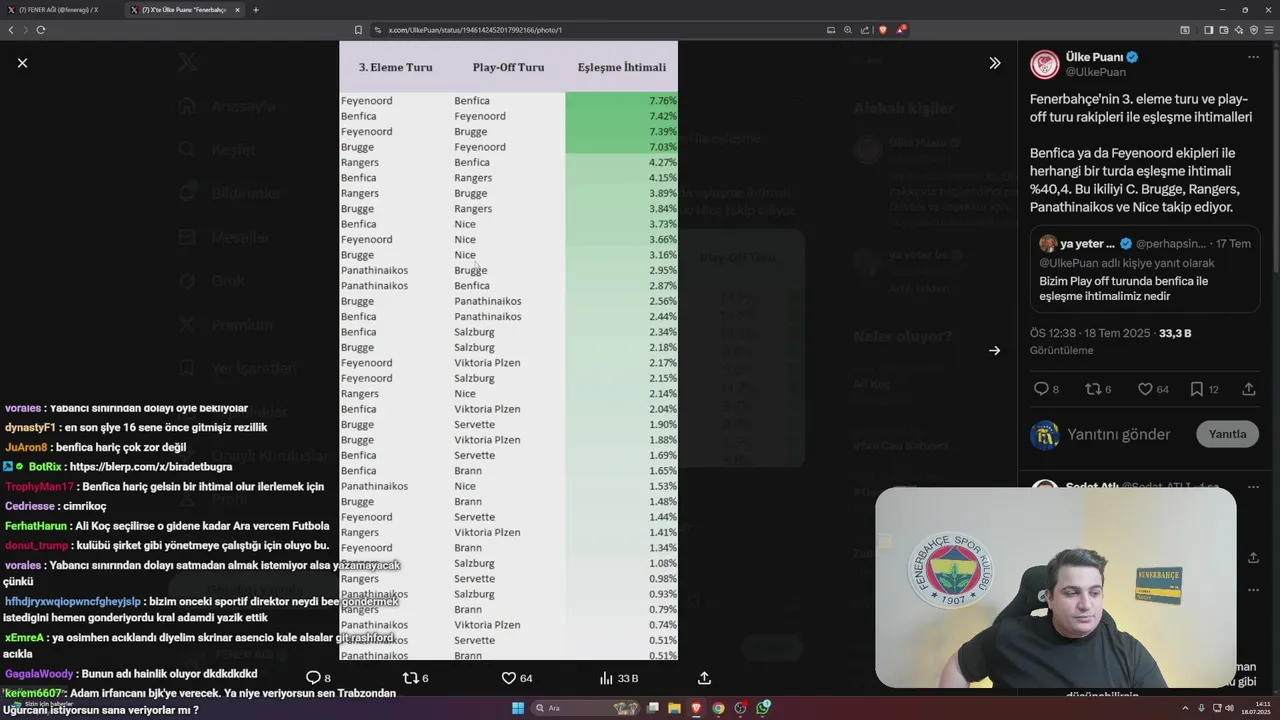Click retweet icon below the photo

pyautogui.click(x=410, y=678)
